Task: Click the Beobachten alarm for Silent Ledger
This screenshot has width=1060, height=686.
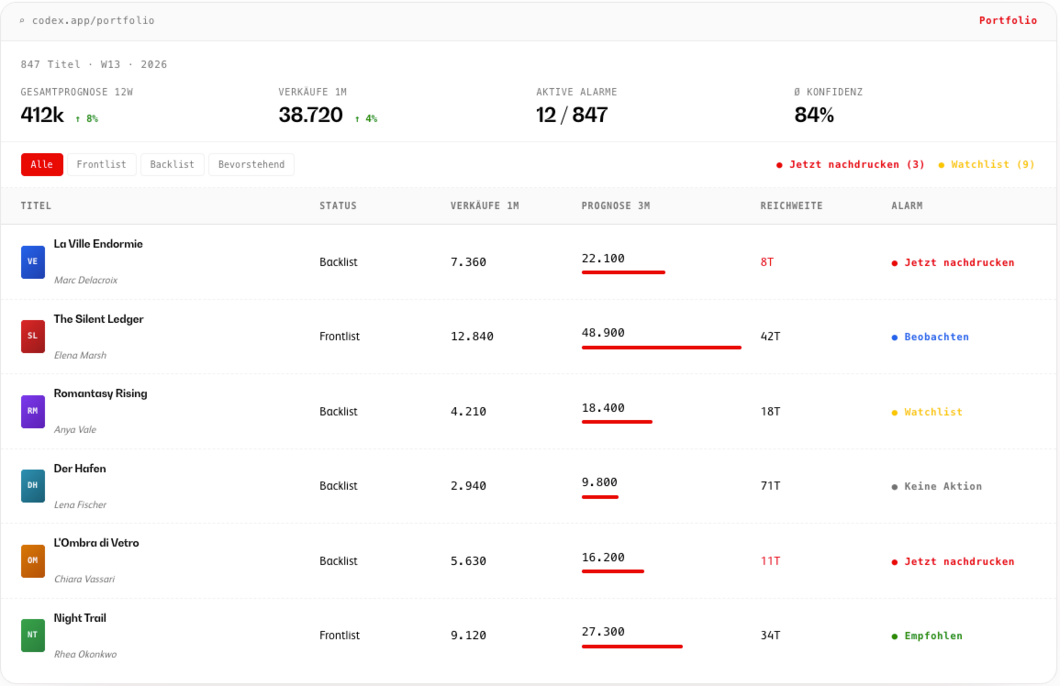Action: 930,337
